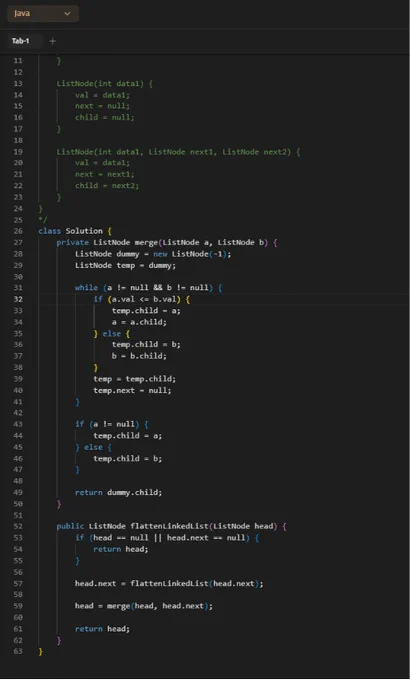Click line number 52 in the gutter
410x680 pixels.
click(18, 526)
